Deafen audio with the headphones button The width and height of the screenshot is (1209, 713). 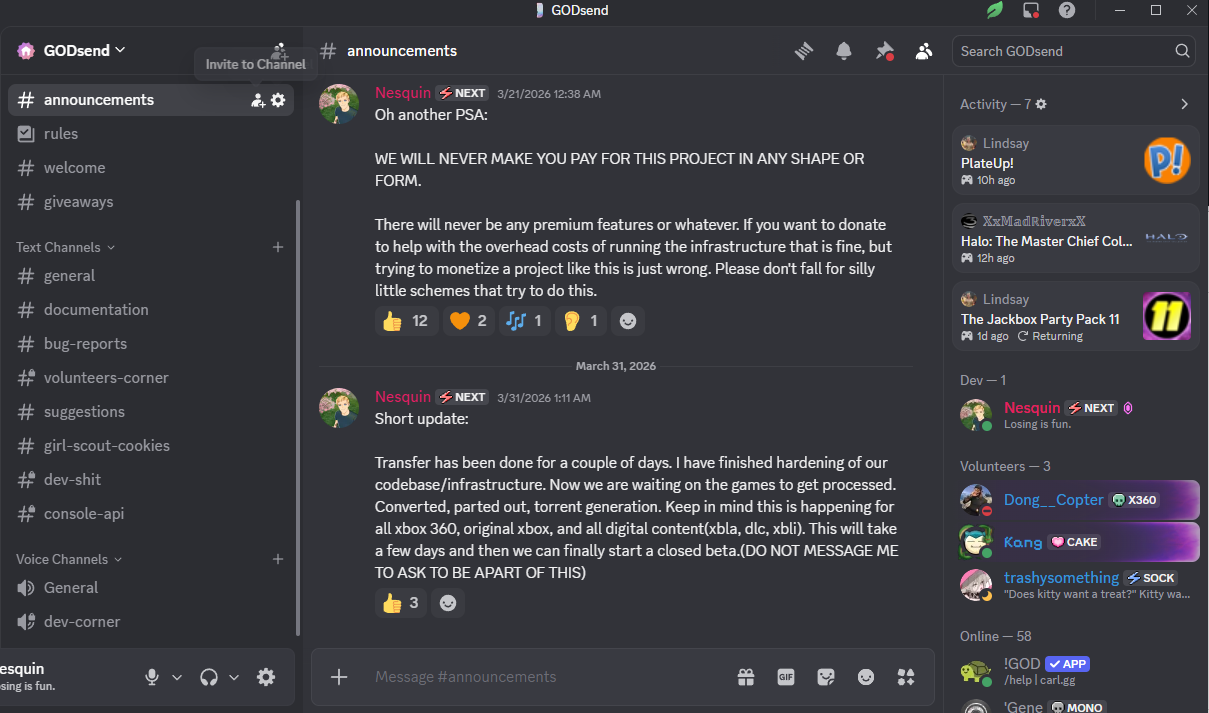[x=209, y=677]
